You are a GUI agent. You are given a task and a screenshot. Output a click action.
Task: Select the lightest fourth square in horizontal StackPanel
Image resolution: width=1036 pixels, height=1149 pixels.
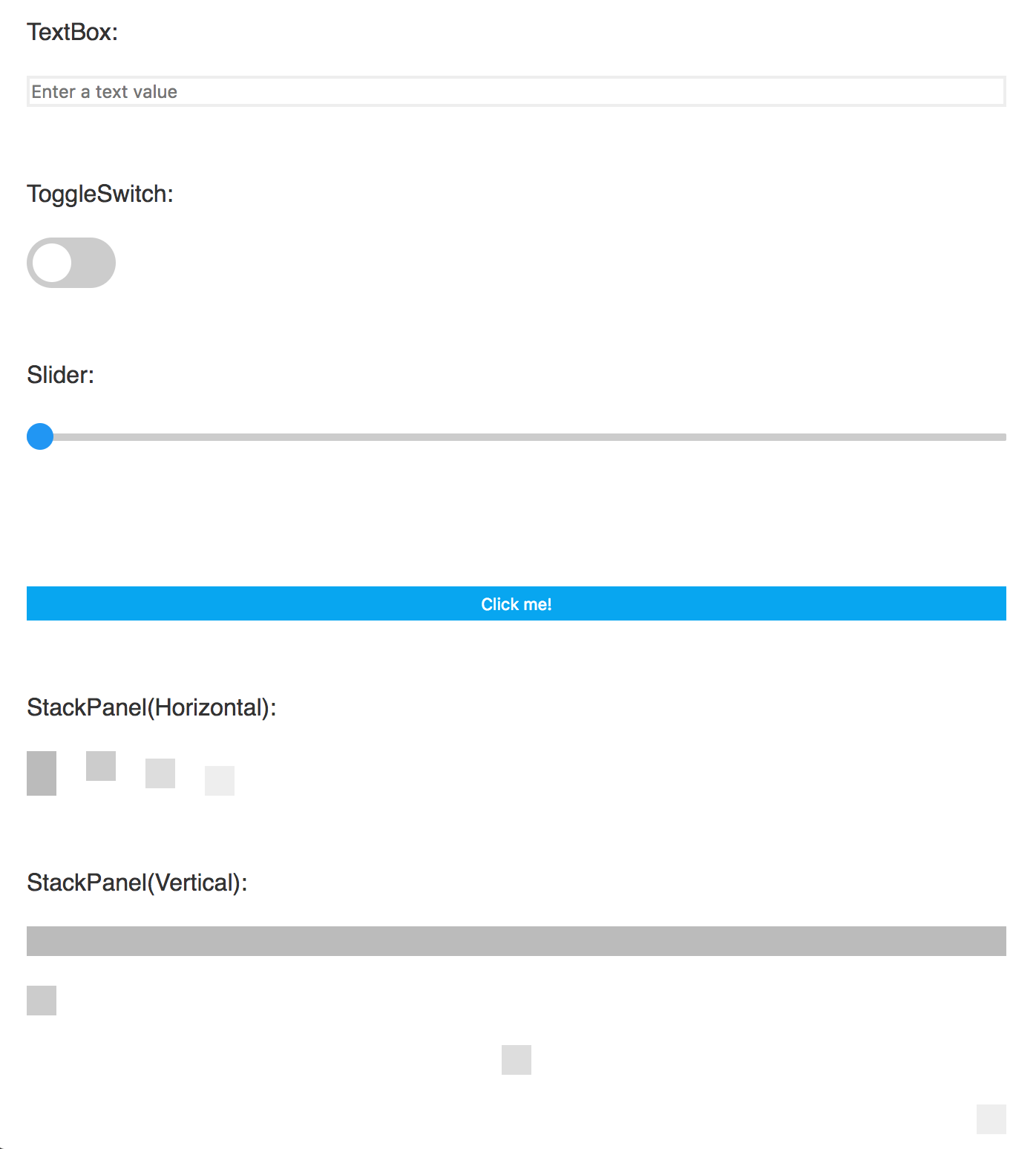220,781
